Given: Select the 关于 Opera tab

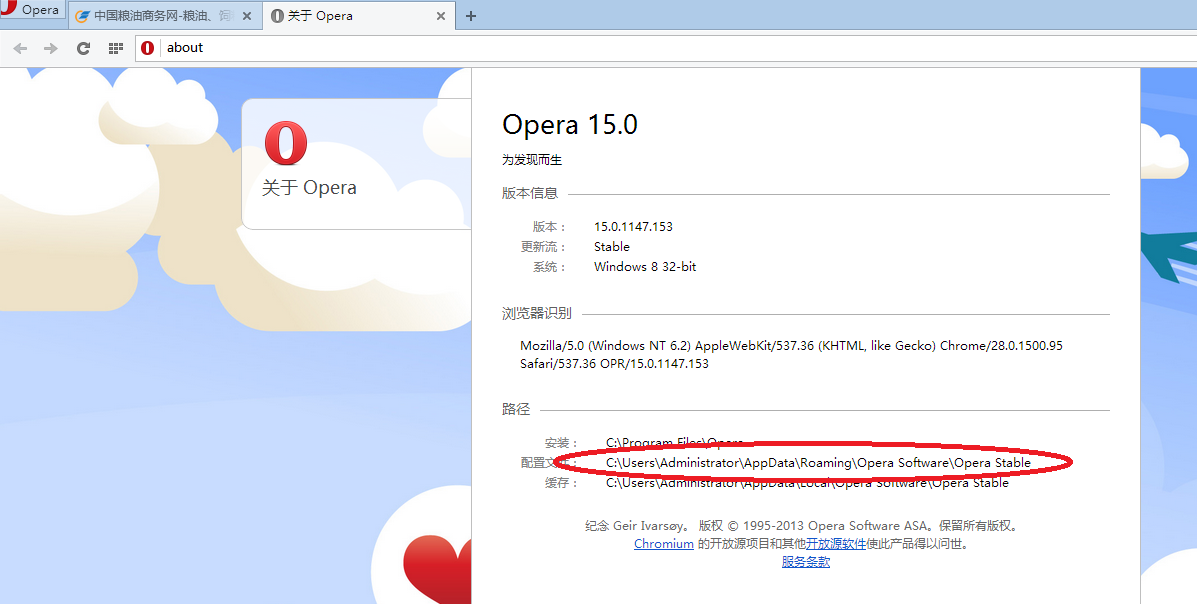Looking at the screenshot, I should point(359,15).
